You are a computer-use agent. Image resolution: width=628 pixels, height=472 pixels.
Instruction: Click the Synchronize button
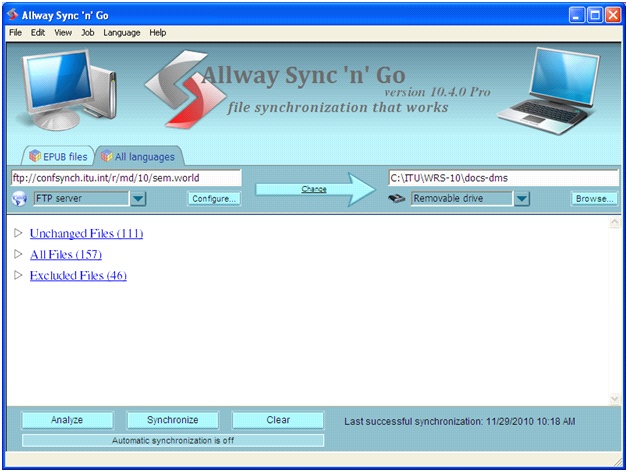pyautogui.click(x=173, y=420)
